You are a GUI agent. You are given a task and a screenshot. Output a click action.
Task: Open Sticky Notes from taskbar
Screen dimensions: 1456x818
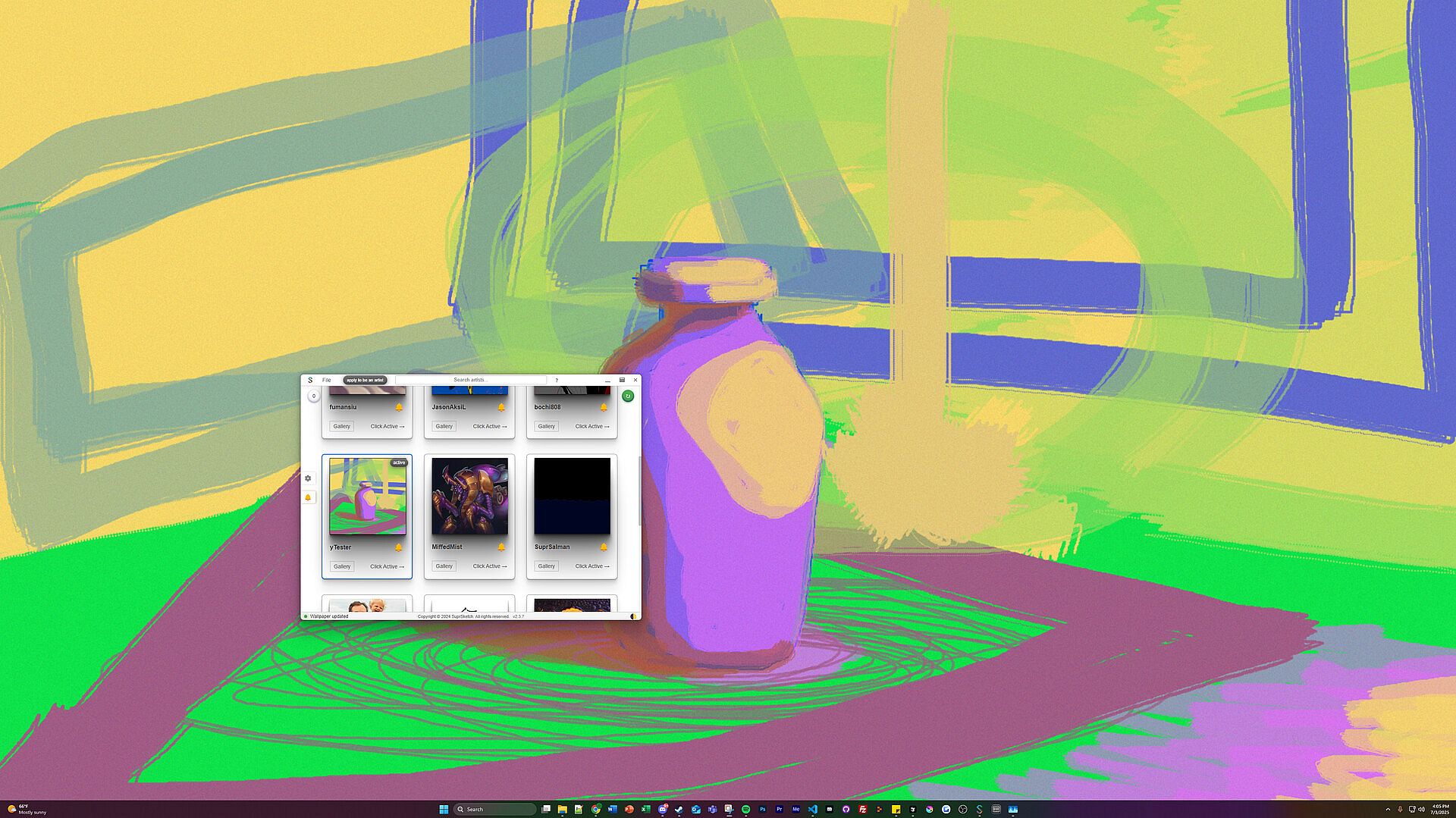[896, 809]
